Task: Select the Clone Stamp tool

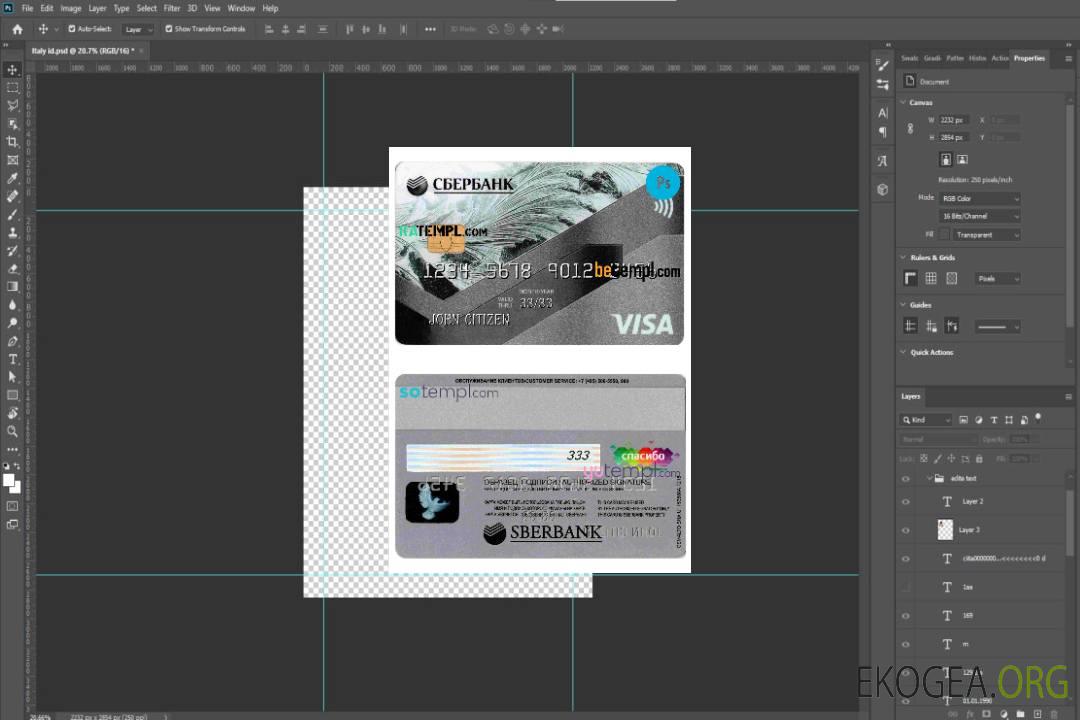Action: (x=12, y=233)
